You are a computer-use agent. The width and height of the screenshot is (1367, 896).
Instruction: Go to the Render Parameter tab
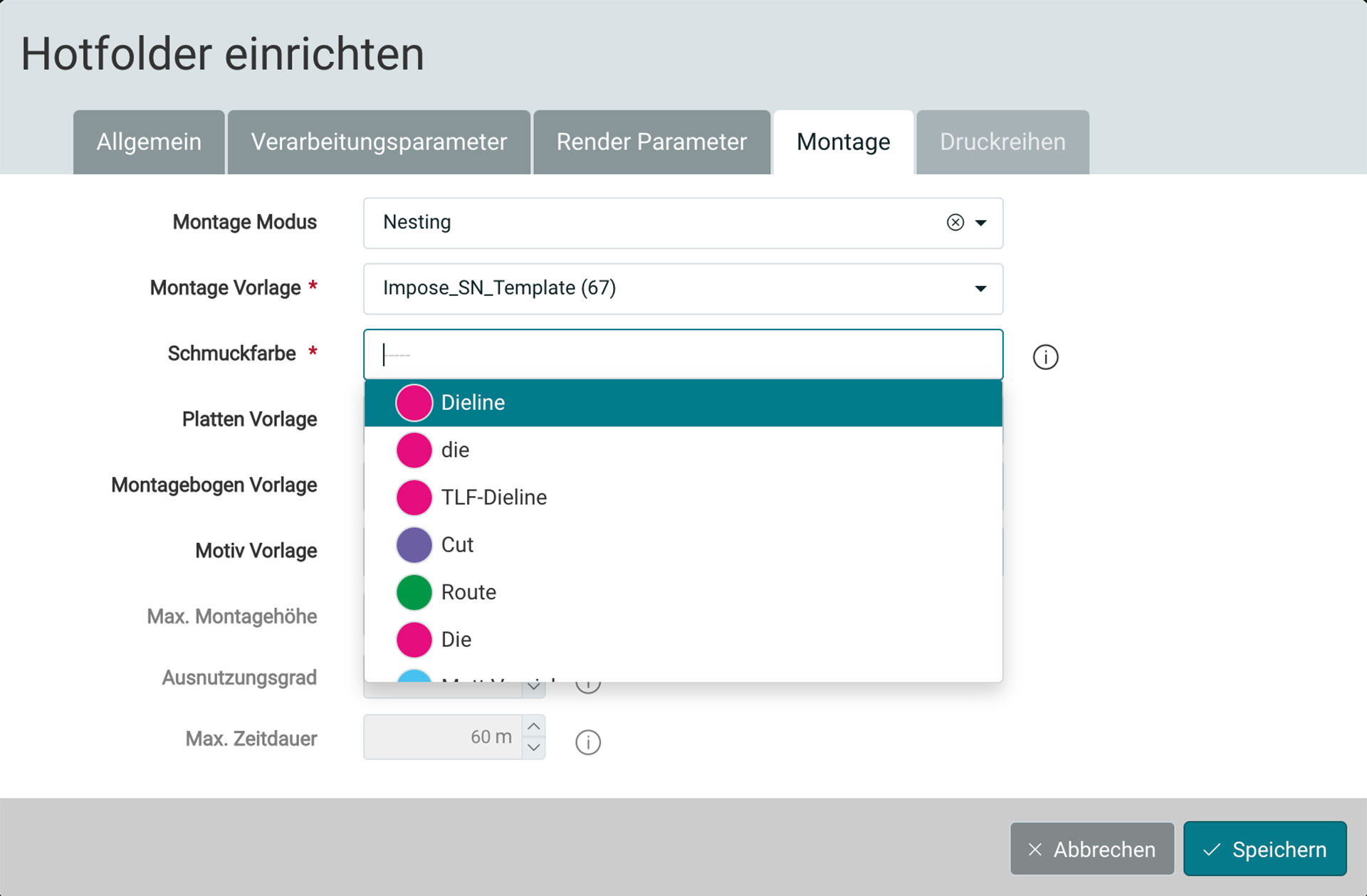tap(651, 142)
